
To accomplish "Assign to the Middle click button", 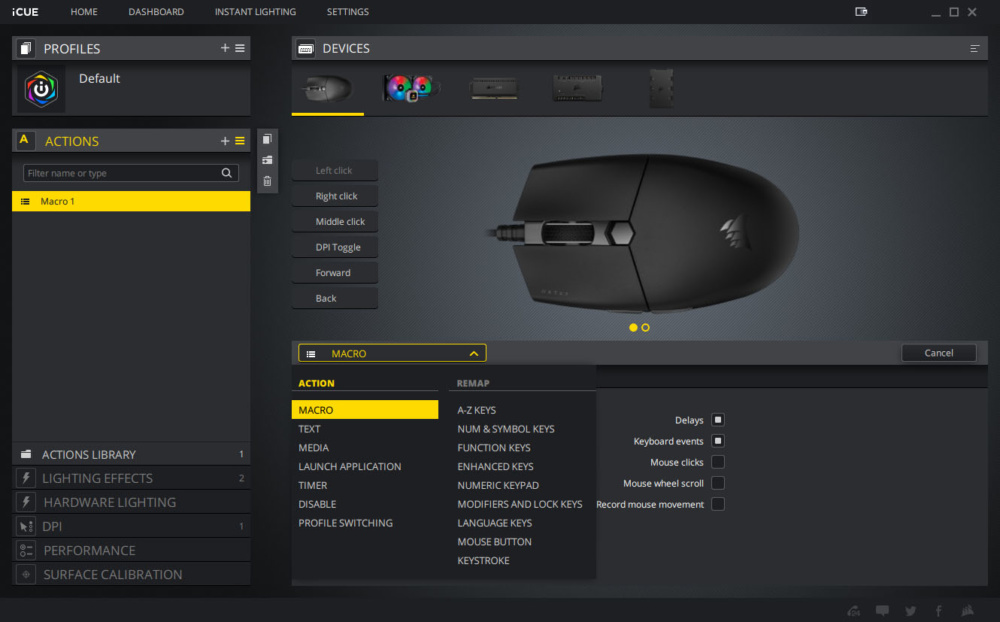I will point(335,221).
